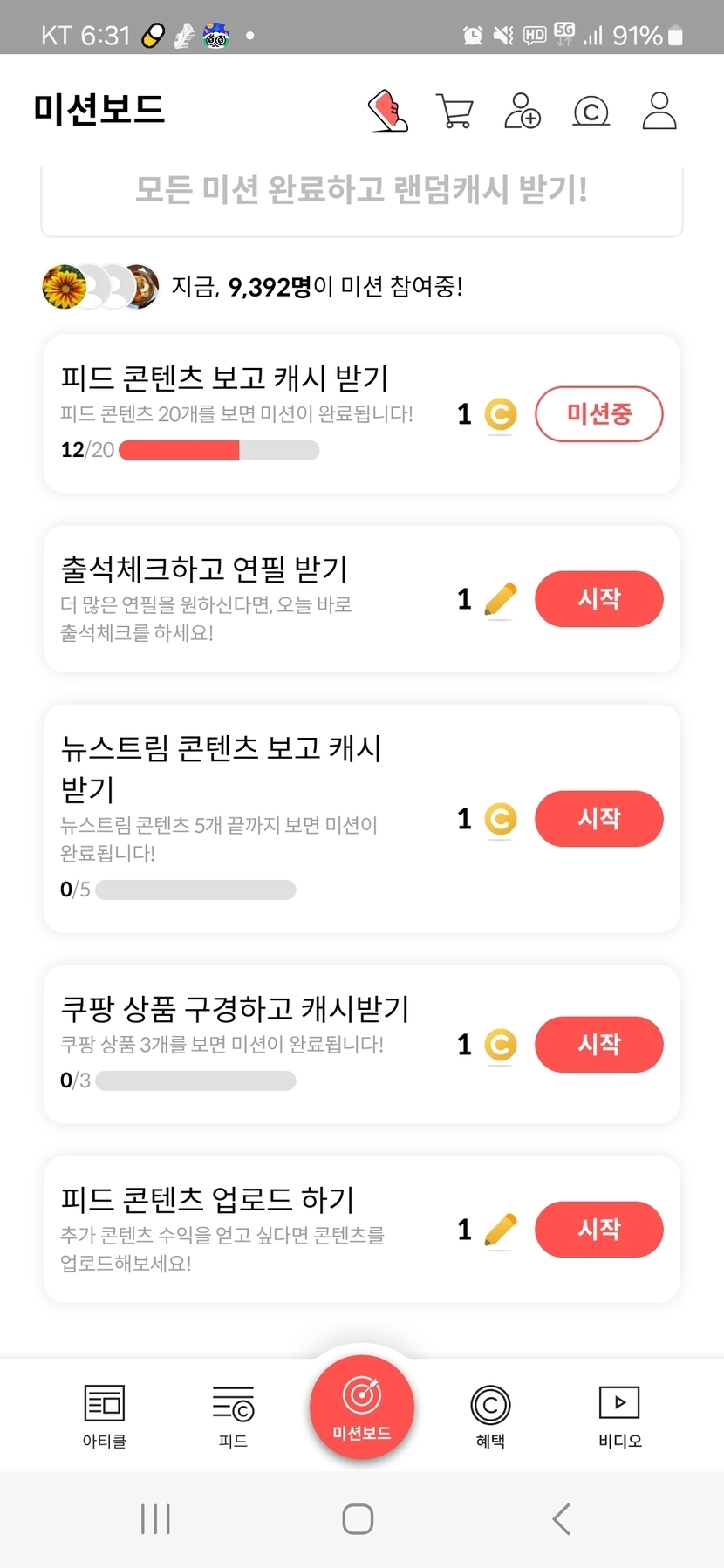Image resolution: width=724 pixels, height=1568 pixels.
Task: Start the 뉴스트림 콘텐츠 mission
Action: [598, 818]
